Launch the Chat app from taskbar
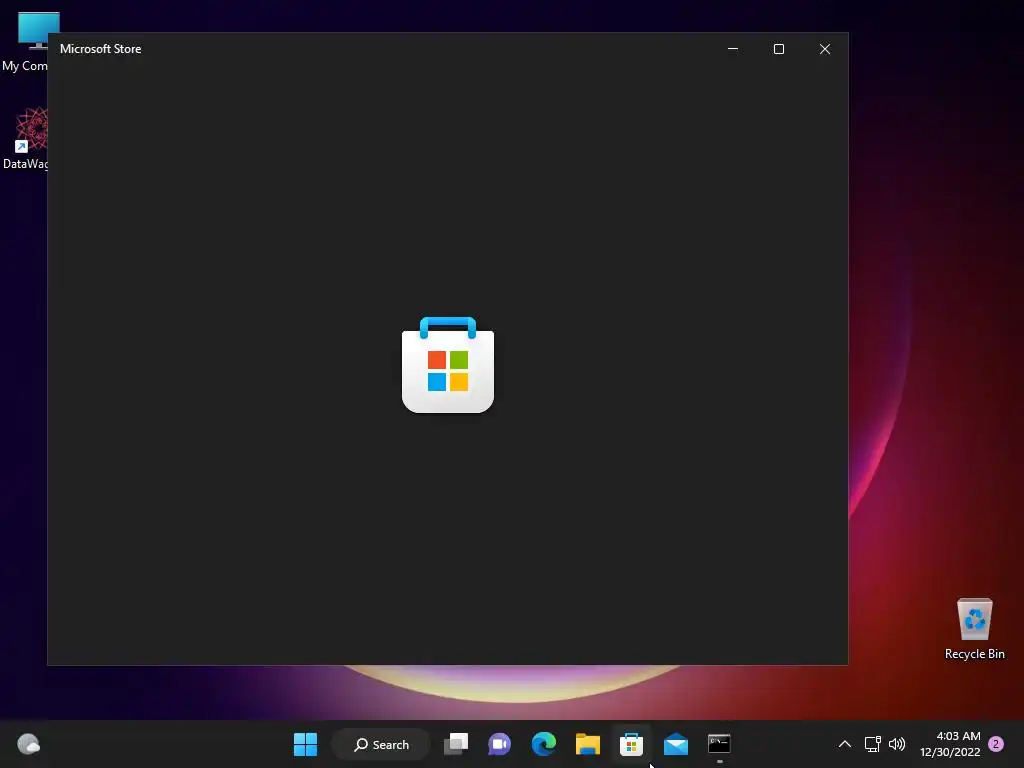Viewport: 1024px width, 768px height. pos(500,744)
